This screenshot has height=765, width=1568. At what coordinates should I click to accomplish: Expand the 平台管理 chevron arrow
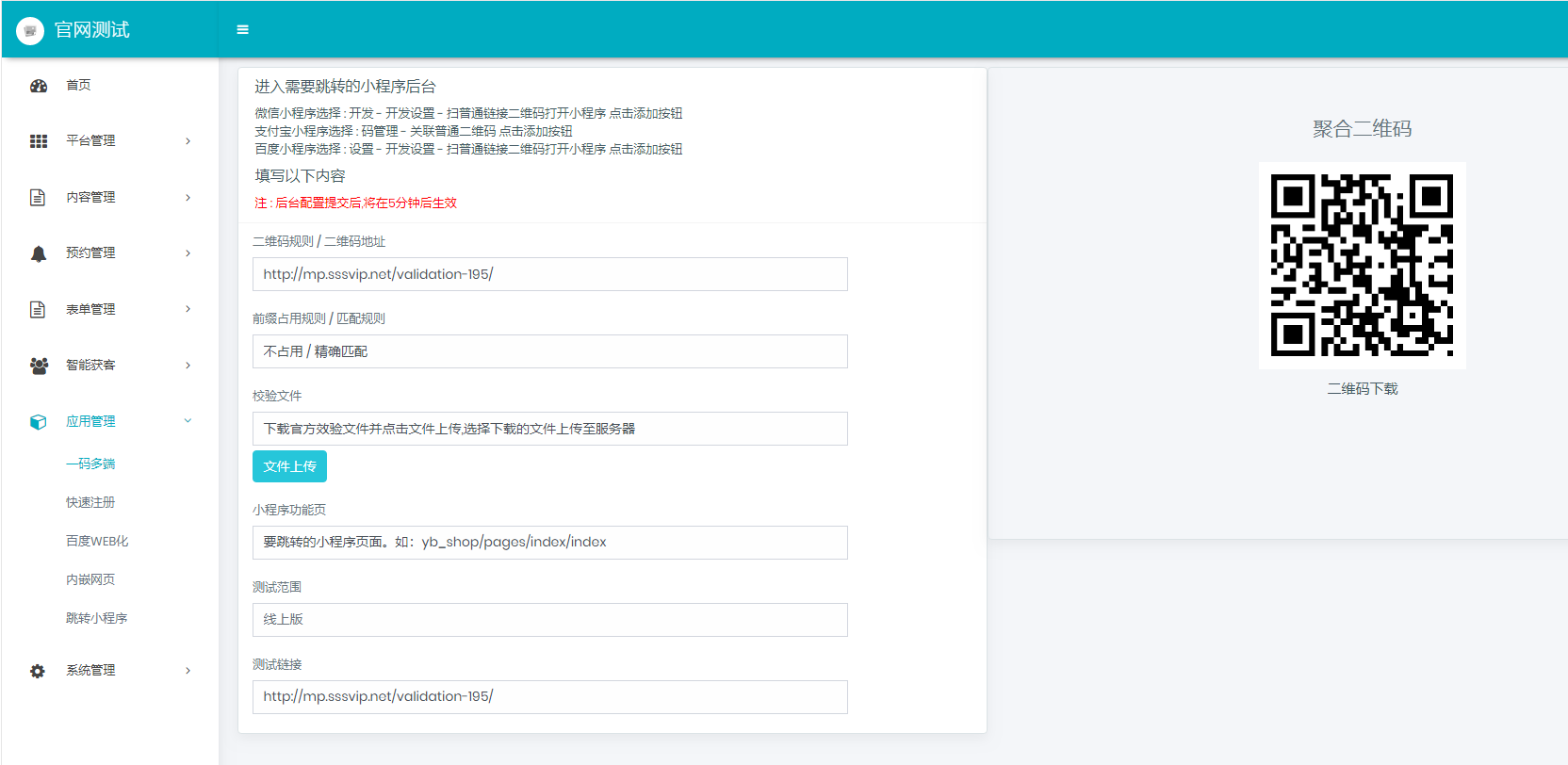click(x=188, y=141)
